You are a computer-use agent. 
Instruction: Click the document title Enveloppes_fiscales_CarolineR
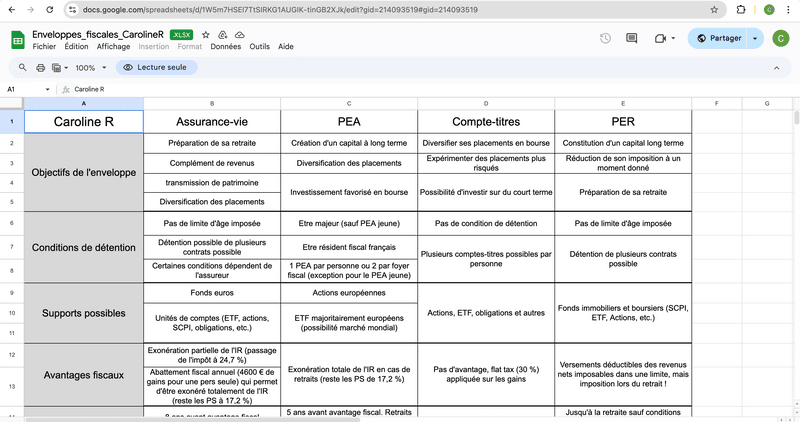click(98, 35)
